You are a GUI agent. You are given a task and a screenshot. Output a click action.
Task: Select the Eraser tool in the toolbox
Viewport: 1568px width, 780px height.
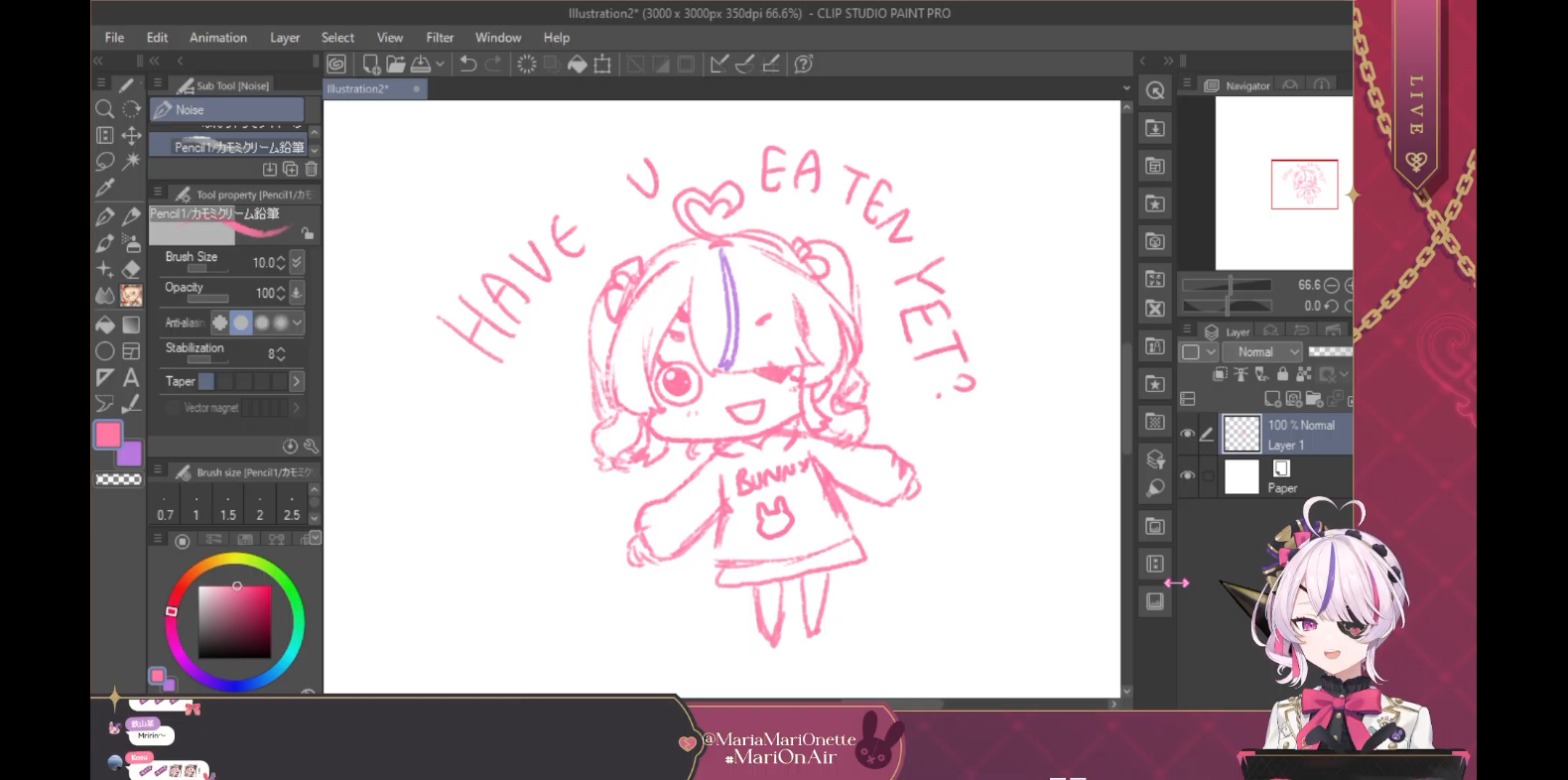131,269
